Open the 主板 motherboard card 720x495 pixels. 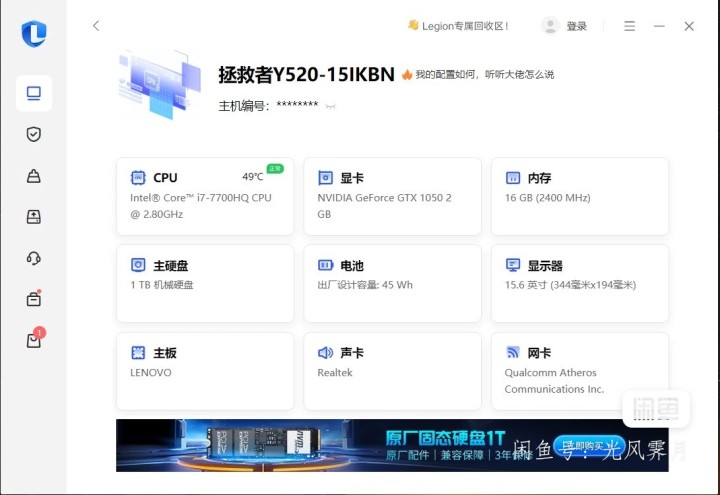click(205, 371)
